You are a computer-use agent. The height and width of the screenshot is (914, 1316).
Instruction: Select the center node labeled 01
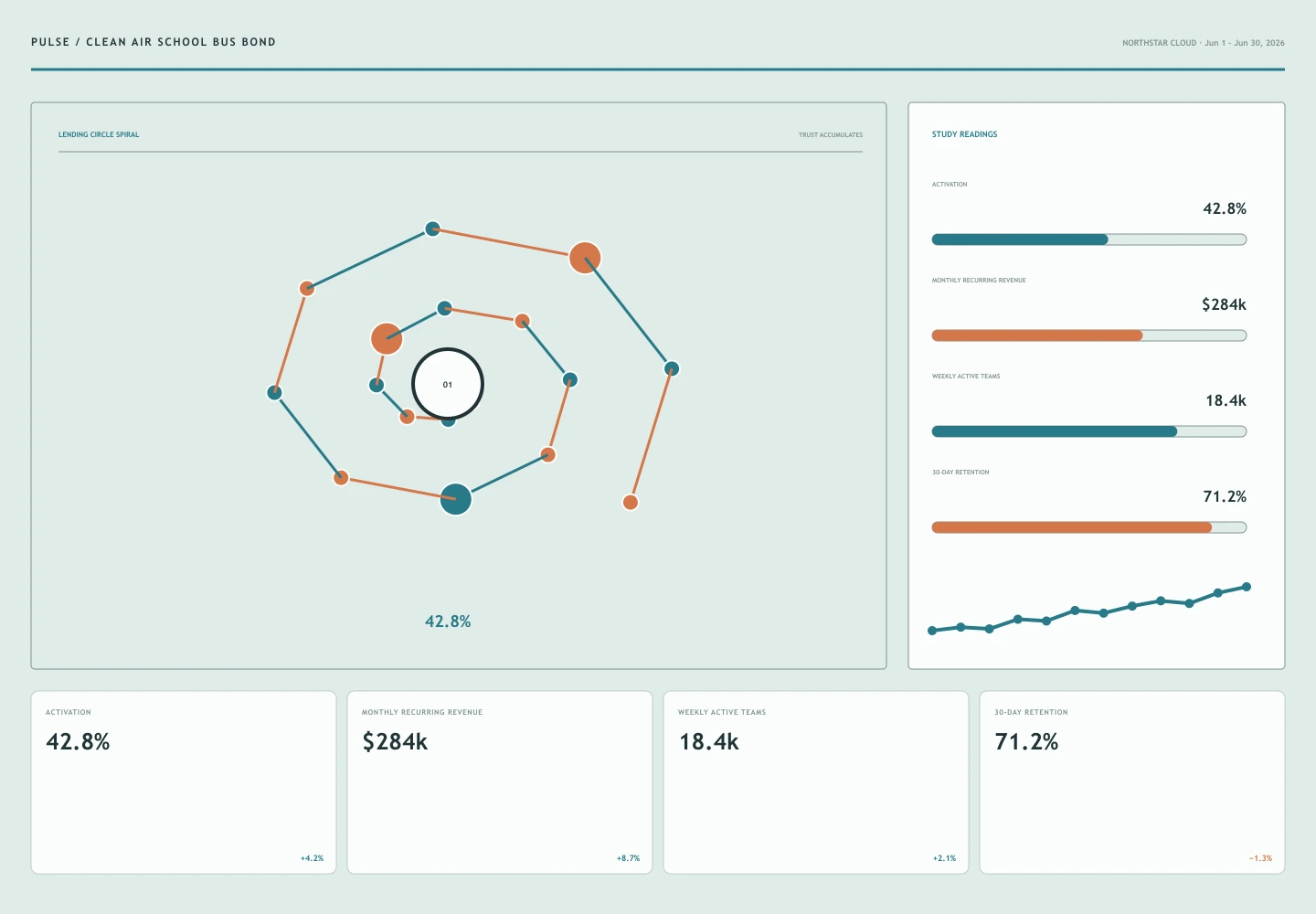click(x=448, y=384)
